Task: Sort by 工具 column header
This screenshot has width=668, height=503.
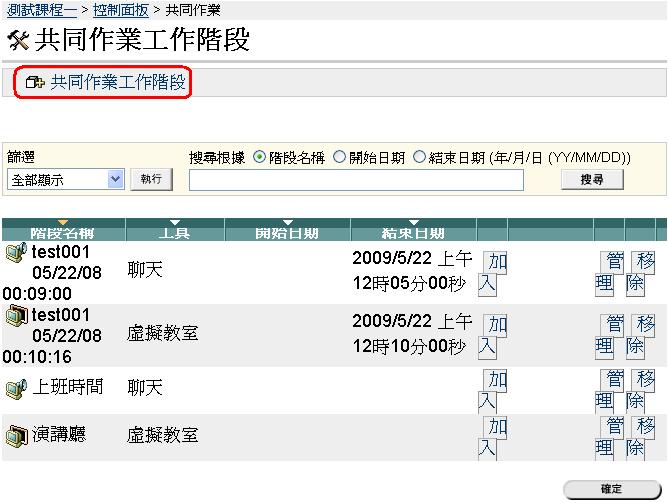Action: [176, 233]
